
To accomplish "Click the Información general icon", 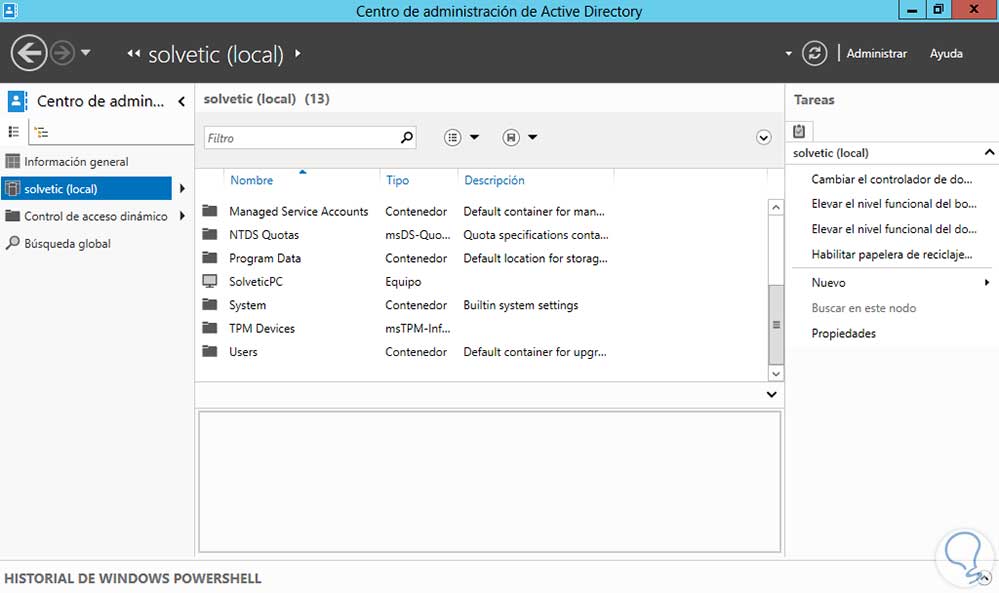I will (12, 161).
